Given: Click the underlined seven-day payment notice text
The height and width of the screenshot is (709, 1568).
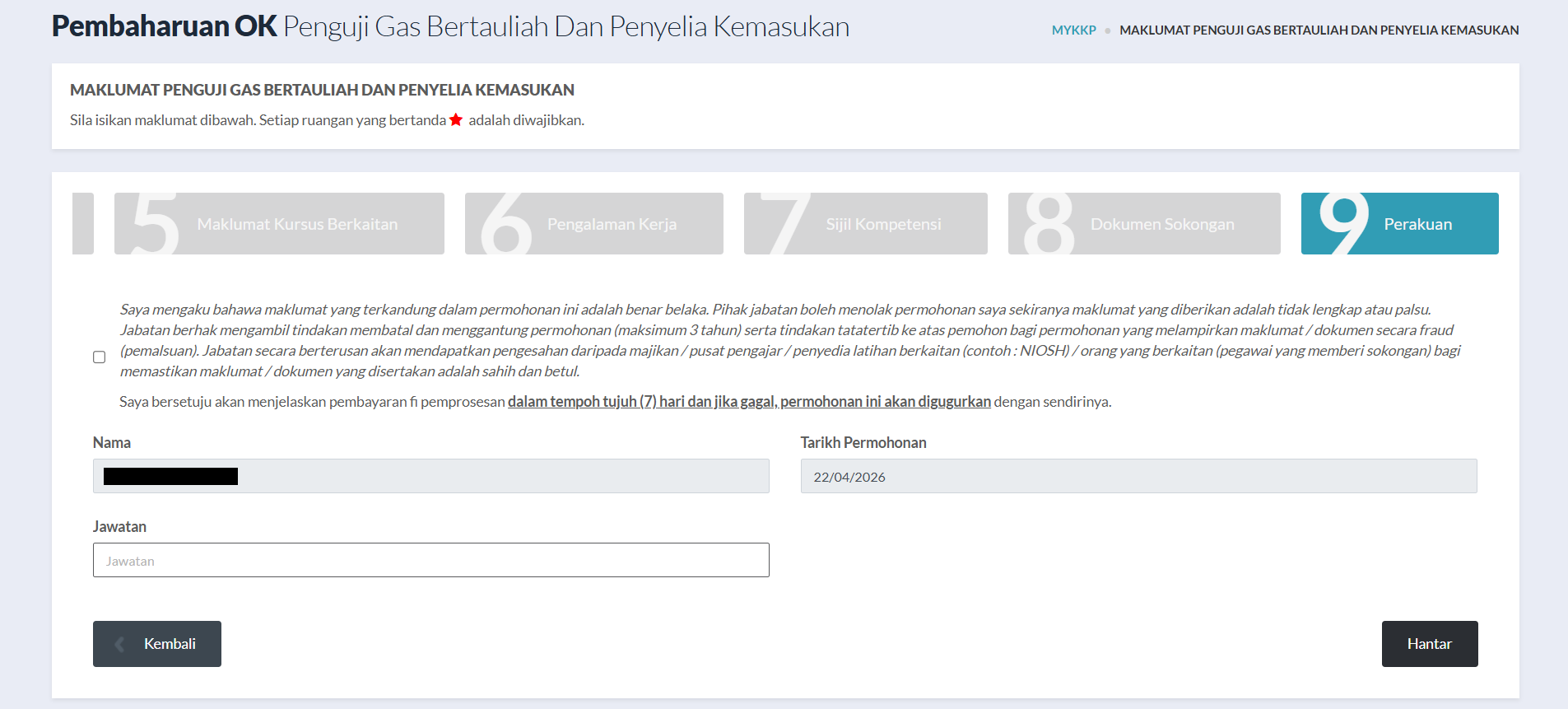Looking at the screenshot, I should point(749,402).
